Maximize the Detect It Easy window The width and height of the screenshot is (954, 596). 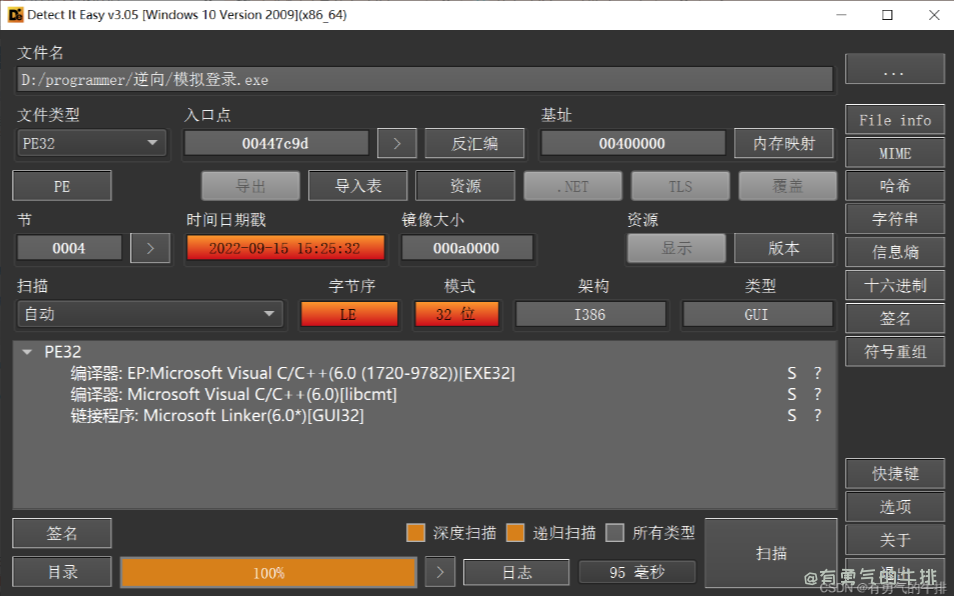(887, 15)
